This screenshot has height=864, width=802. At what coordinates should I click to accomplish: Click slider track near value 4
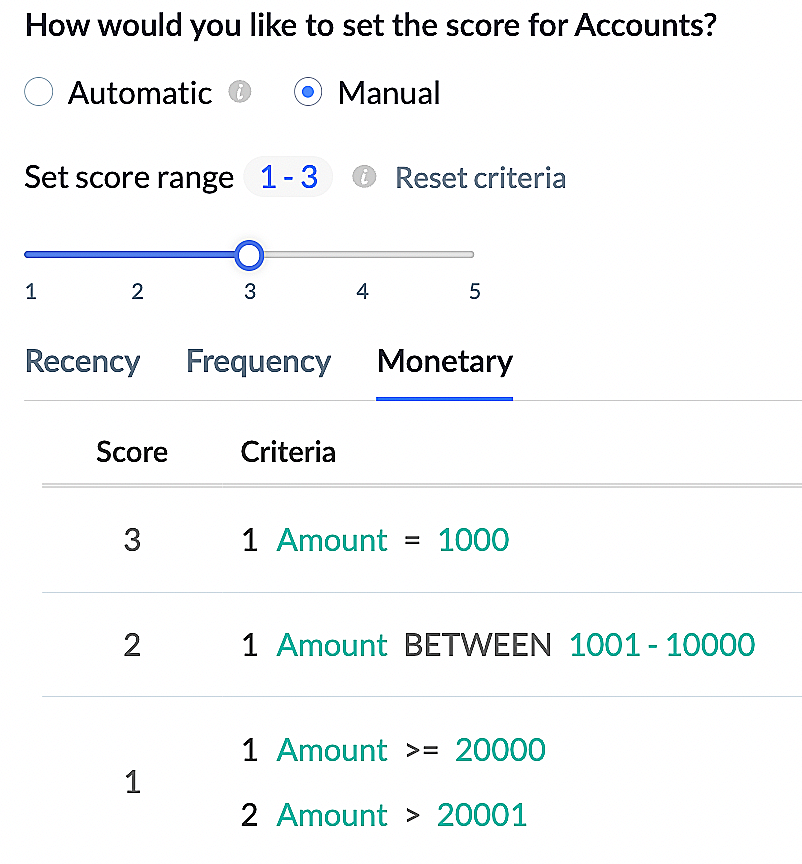click(x=362, y=255)
